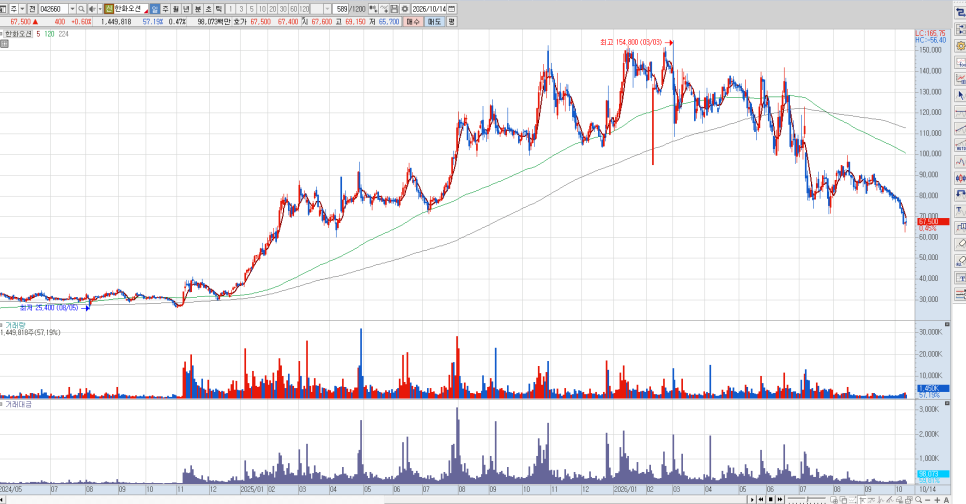This screenshot has height=504, width=966.
Task: Open the interval value dropdown after 120
Action: click(327, 9)
